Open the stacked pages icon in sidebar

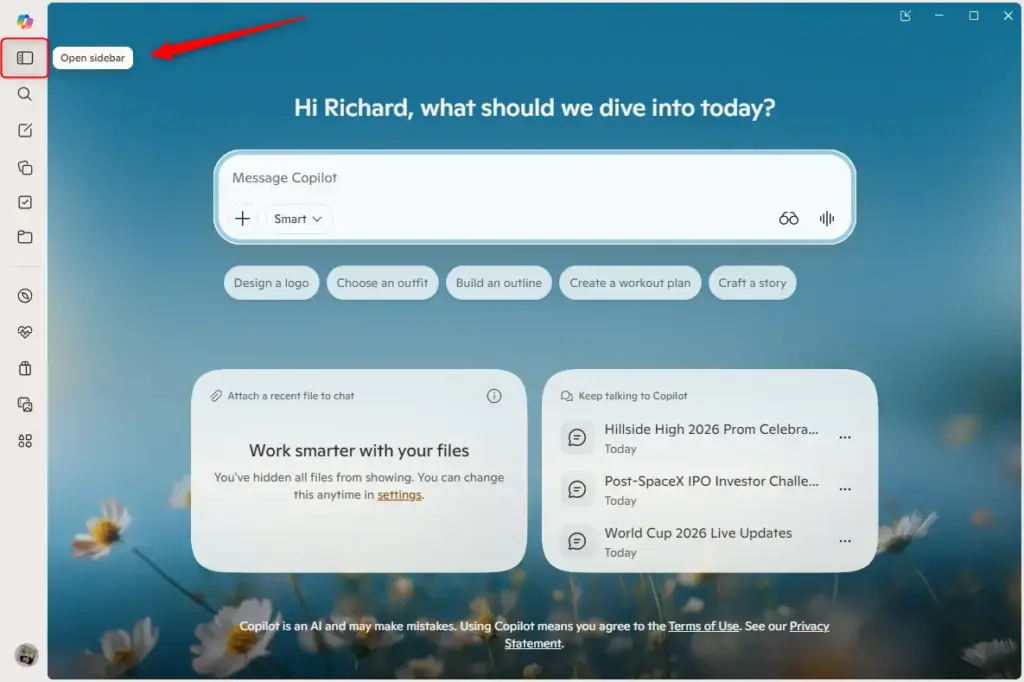point(25,167)
